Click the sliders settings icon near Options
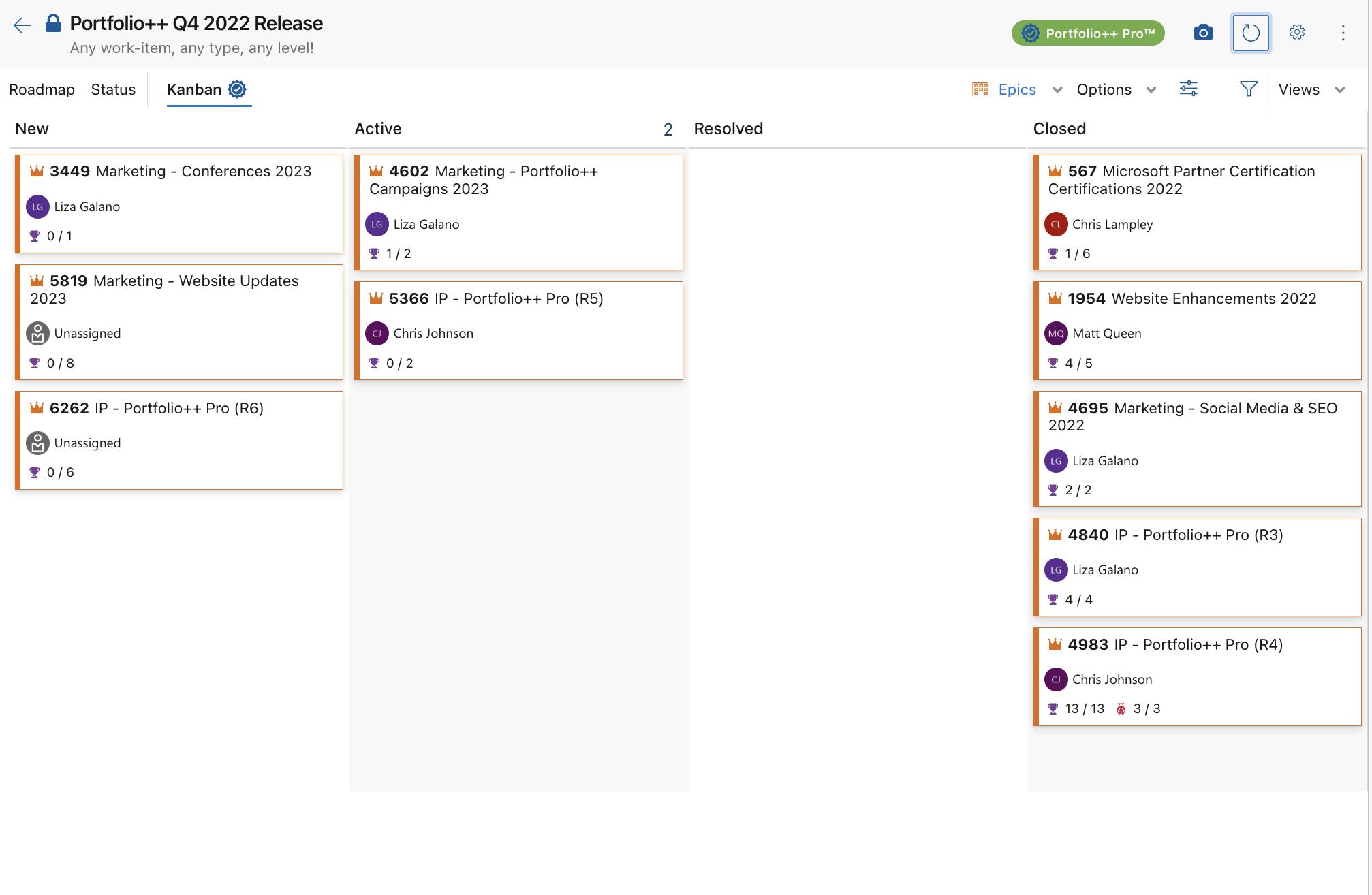 [1189, 89]
